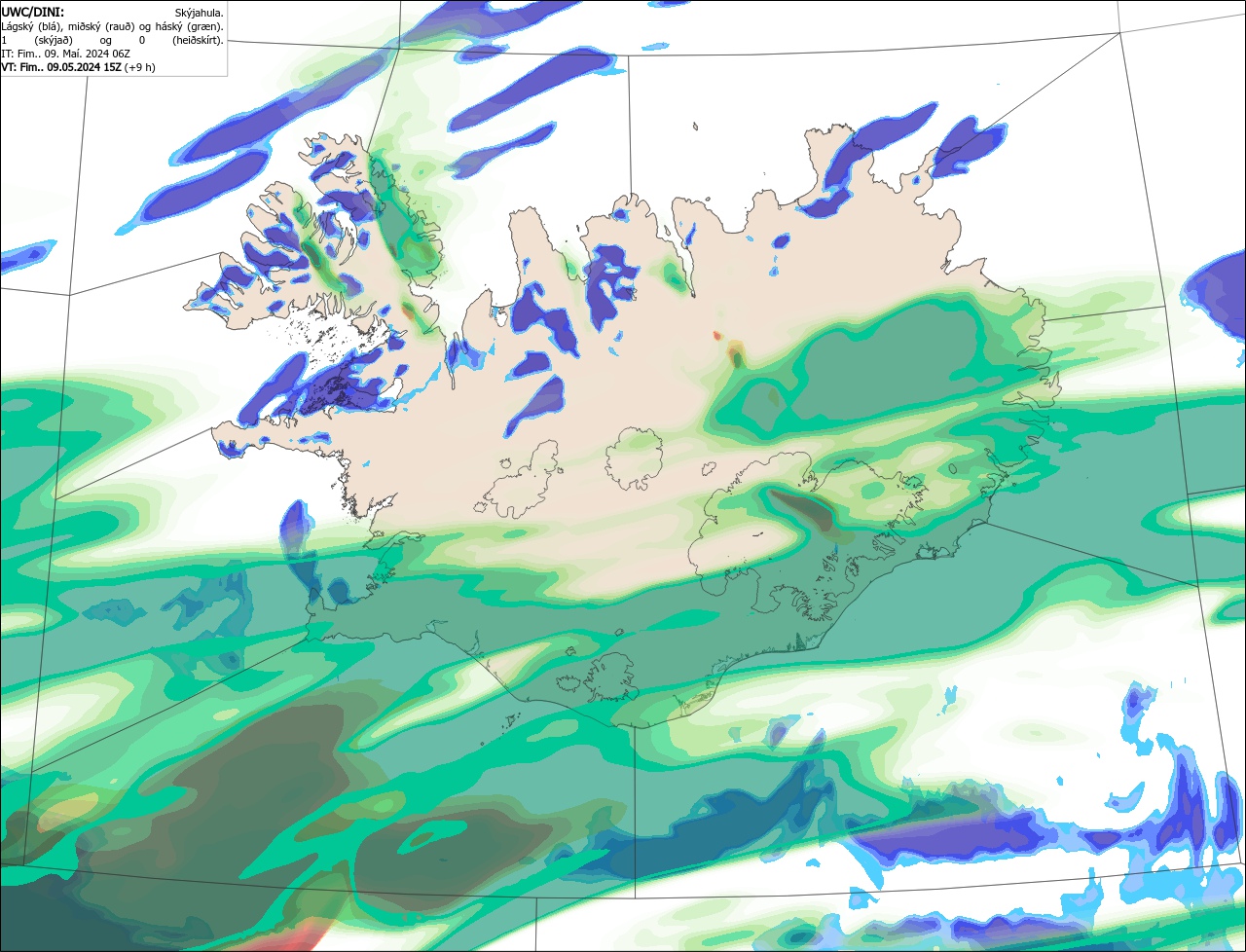Click the "háský (græn)." legend text

click(x=189, y=27)
